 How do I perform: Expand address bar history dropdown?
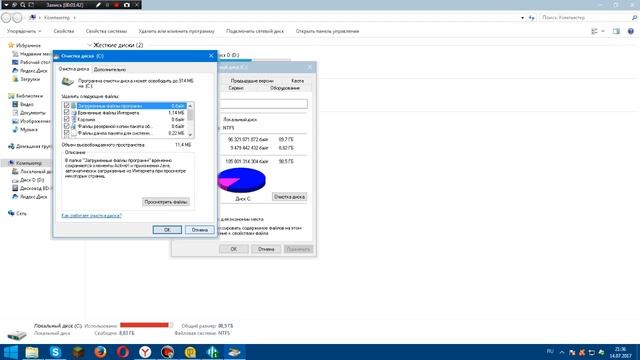[522, 18]
